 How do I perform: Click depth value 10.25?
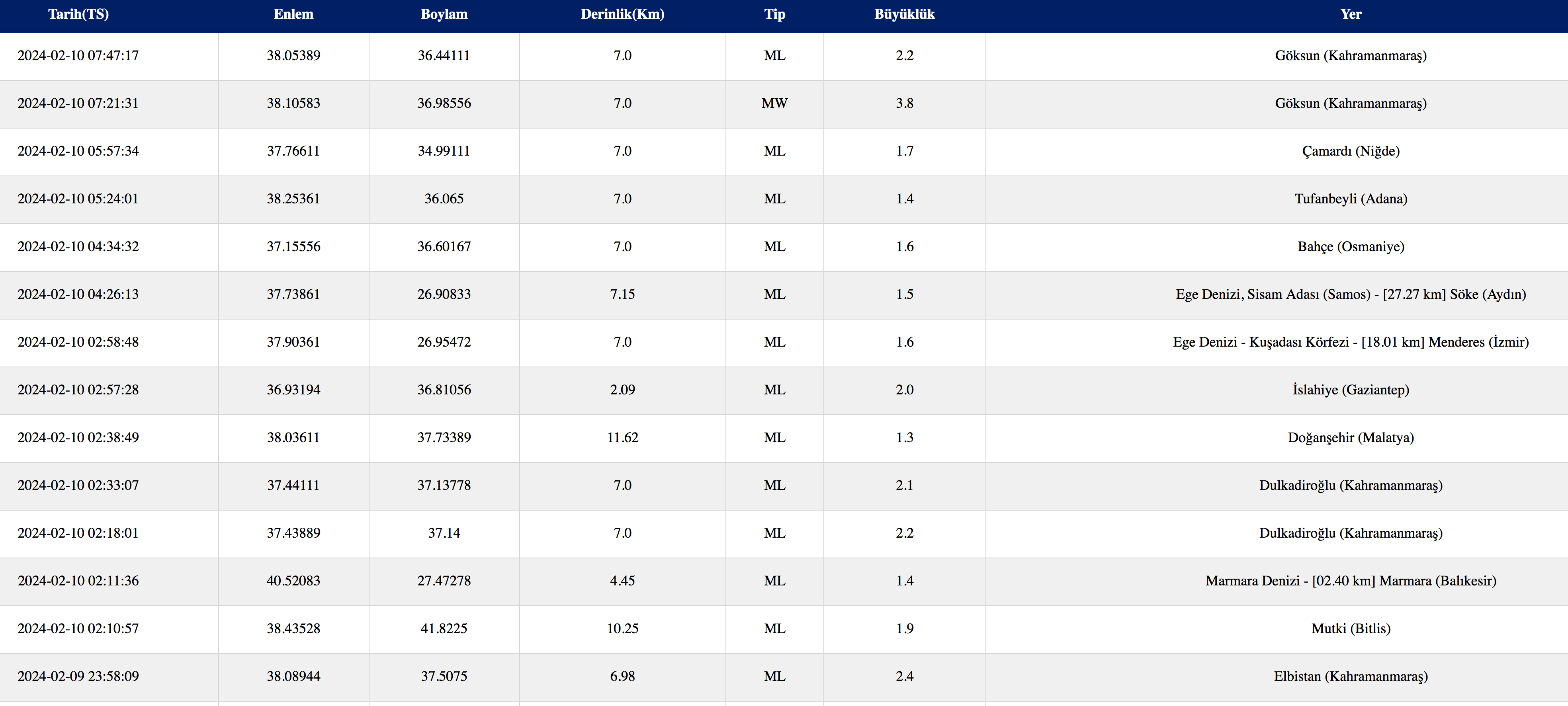click(622, 629)
